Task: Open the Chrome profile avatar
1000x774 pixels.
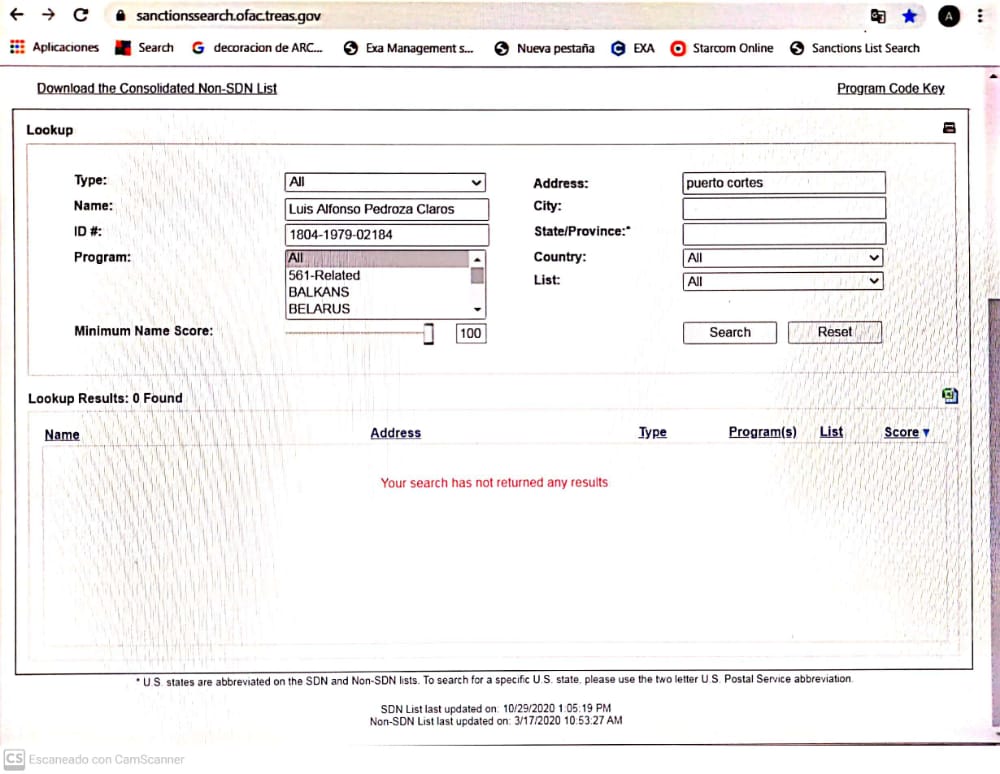Action: [x=949, y=16]
